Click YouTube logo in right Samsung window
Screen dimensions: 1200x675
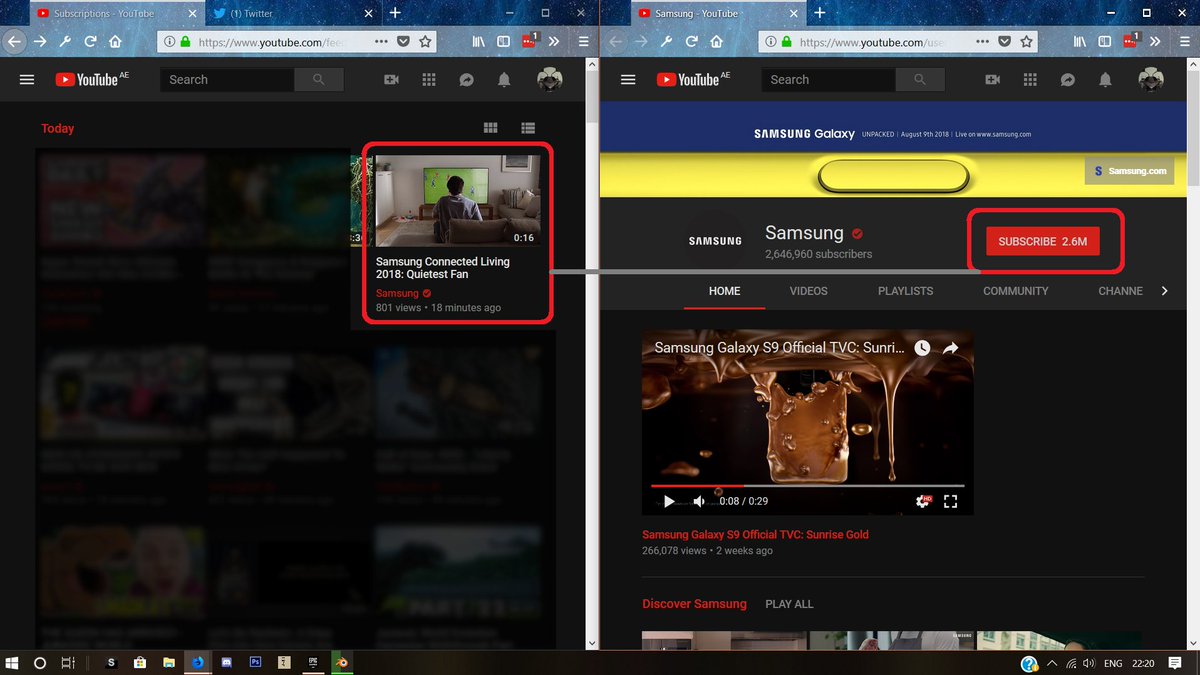(x=687, y=79)
